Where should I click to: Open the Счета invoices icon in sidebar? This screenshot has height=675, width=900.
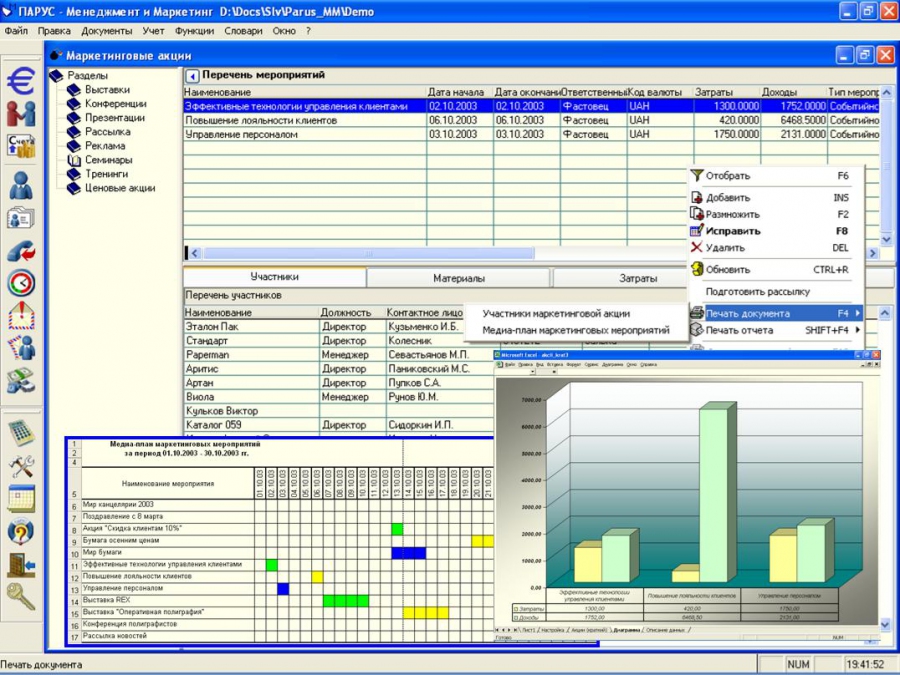[21, 146]
